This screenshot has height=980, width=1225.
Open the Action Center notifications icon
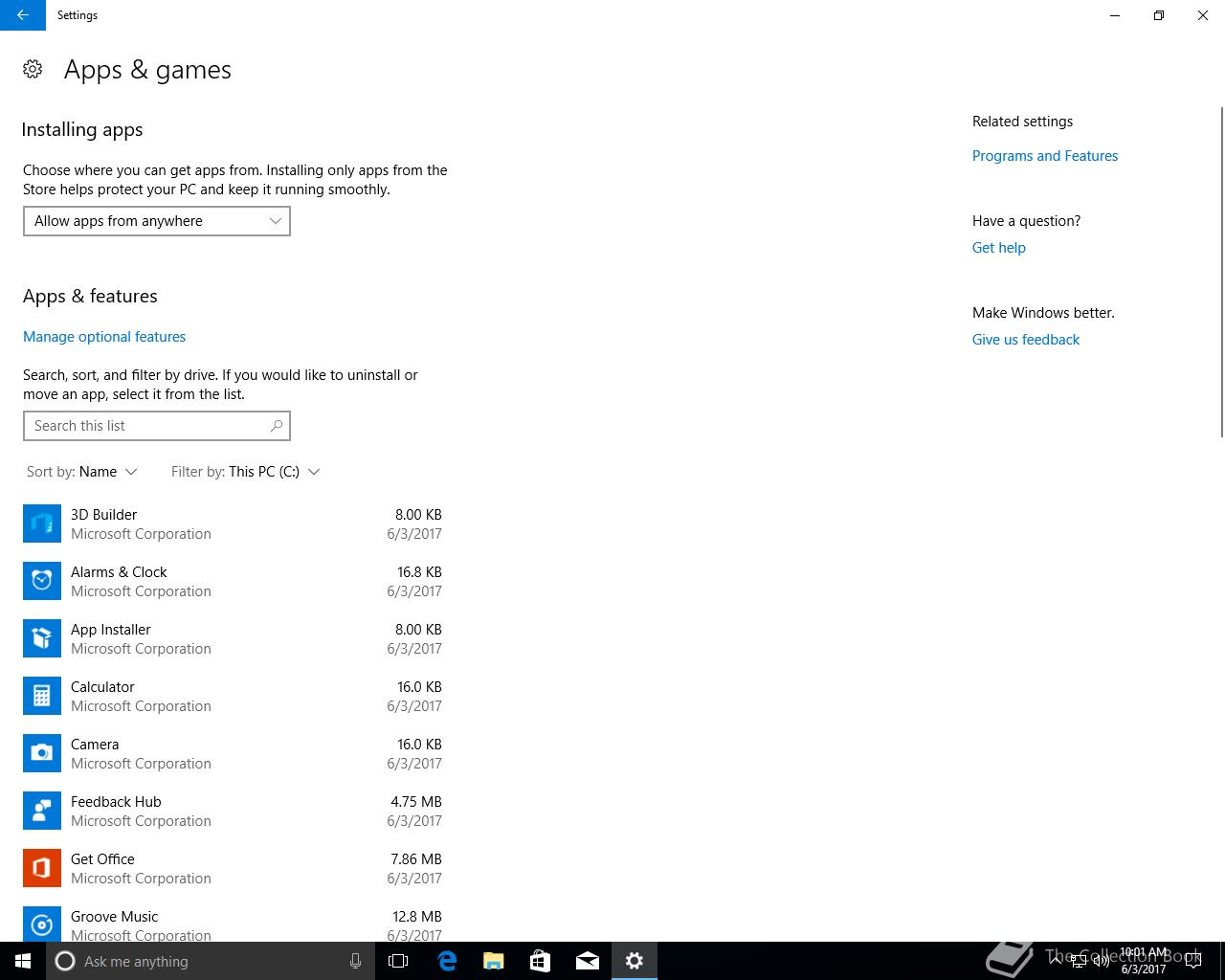tap(1192, 961)
